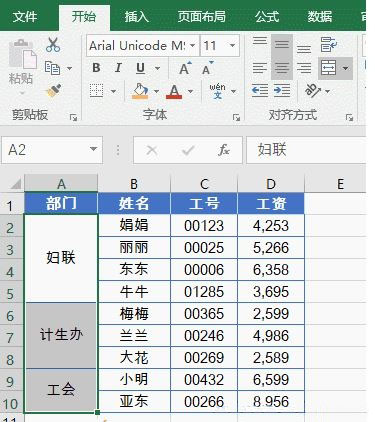Decrease indent icon
The width and height of the screenshot is (375, 422).
tap(260, 91)
